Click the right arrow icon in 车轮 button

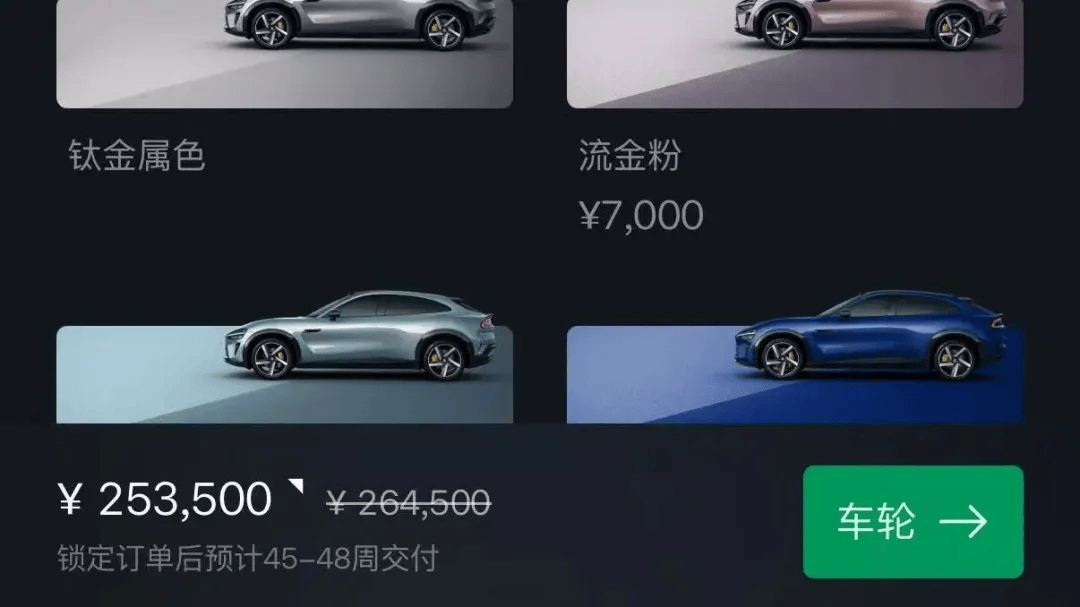coord(964,522)
